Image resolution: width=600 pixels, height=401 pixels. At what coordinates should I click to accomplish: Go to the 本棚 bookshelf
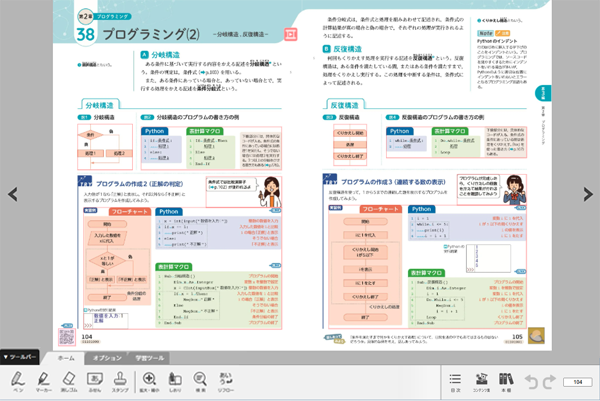tap(506, 381)
